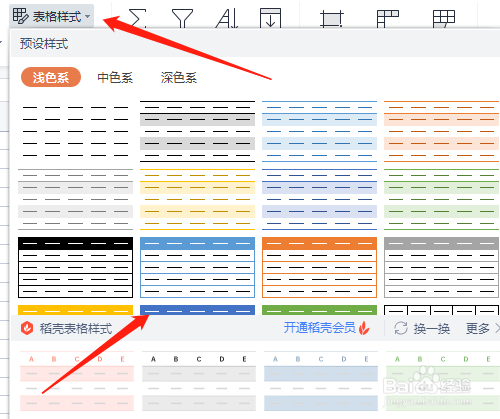The image size is (500, 419).
Task: Select the light blue striped style
Action: pyautogui.click(x=319, y=131)
